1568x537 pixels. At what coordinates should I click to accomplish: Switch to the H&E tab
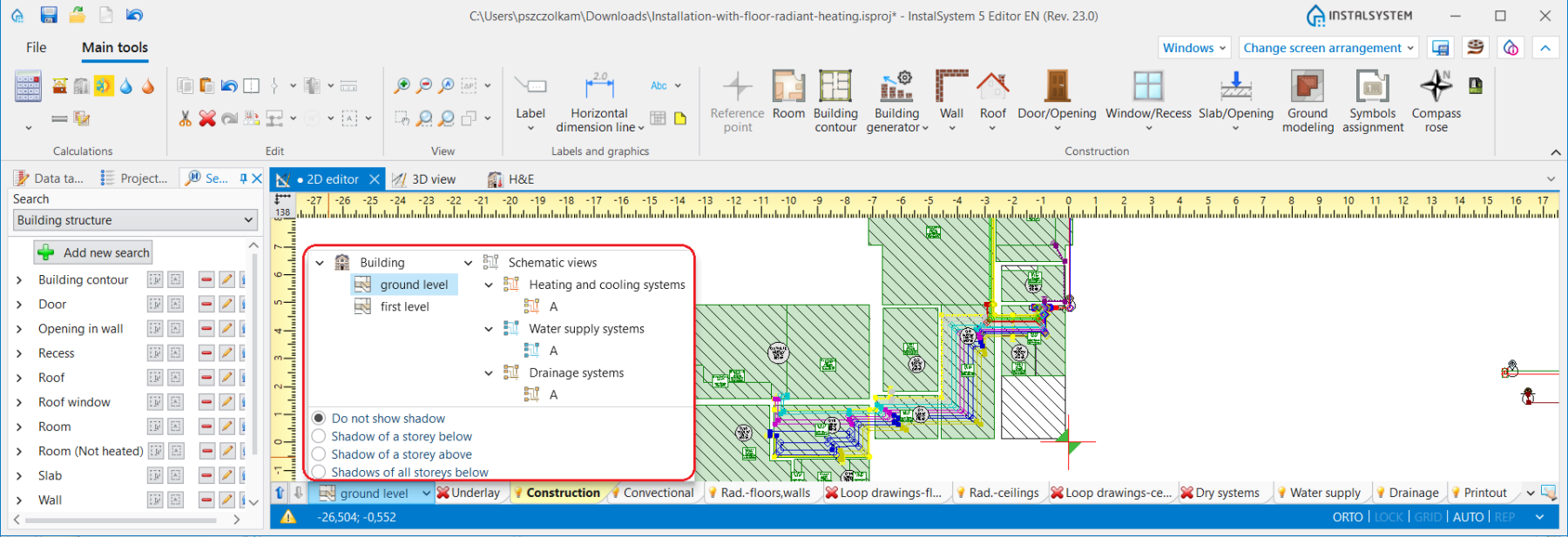pos(510,179)
